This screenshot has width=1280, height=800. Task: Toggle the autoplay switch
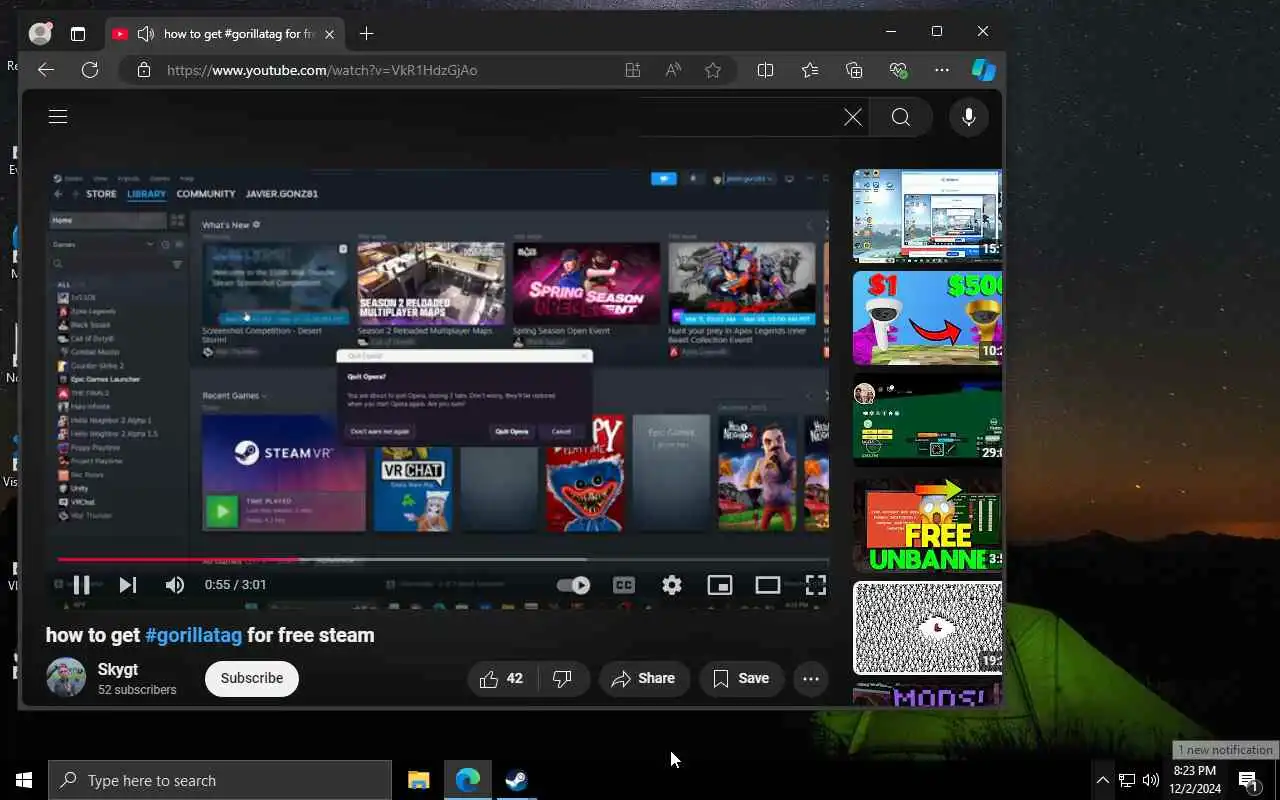574,585
